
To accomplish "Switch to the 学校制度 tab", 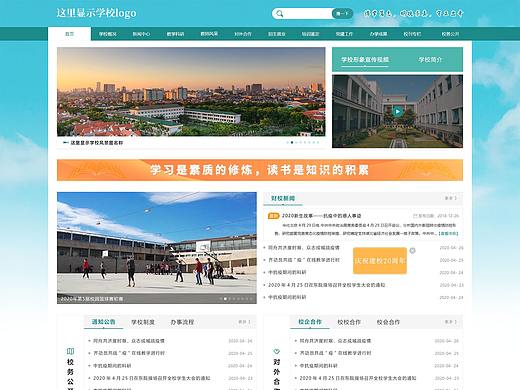I will tap(143, 322).
